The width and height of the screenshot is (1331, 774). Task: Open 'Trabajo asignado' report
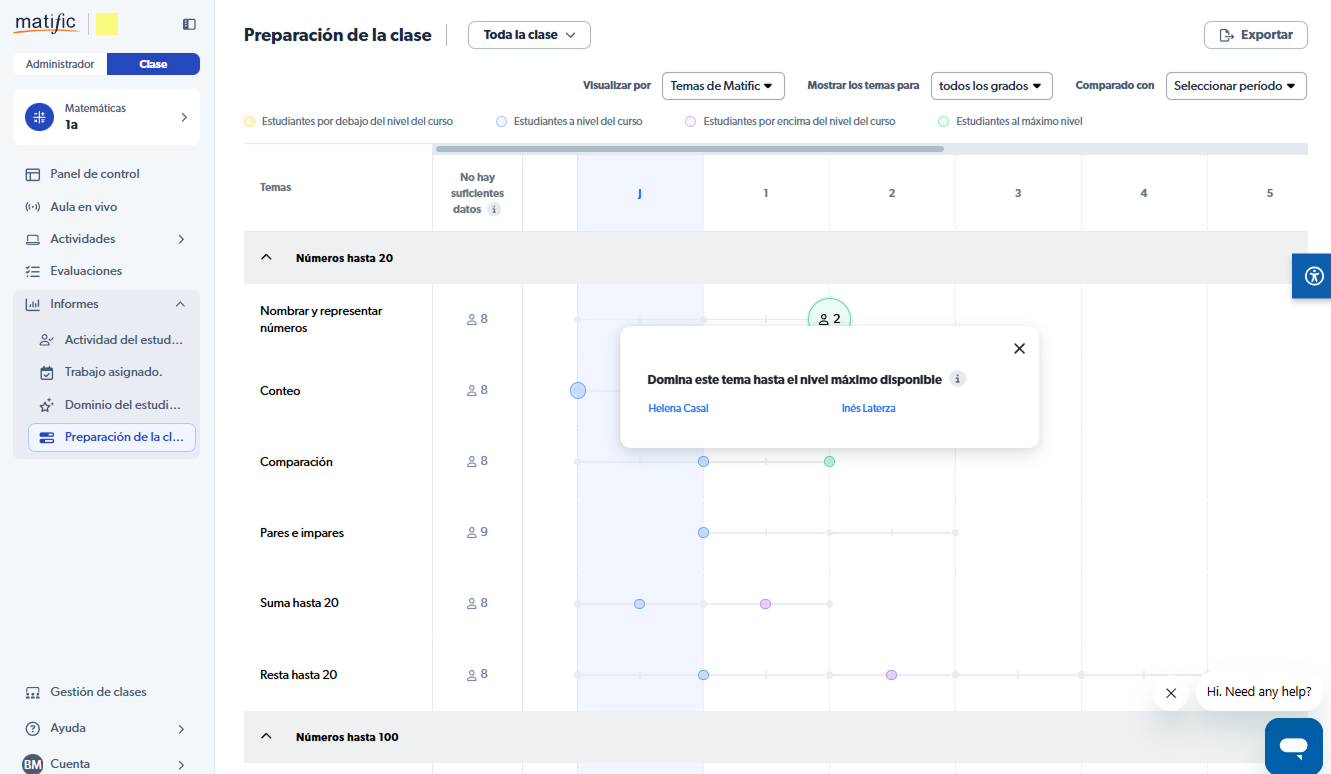click(x=113, y=372)
